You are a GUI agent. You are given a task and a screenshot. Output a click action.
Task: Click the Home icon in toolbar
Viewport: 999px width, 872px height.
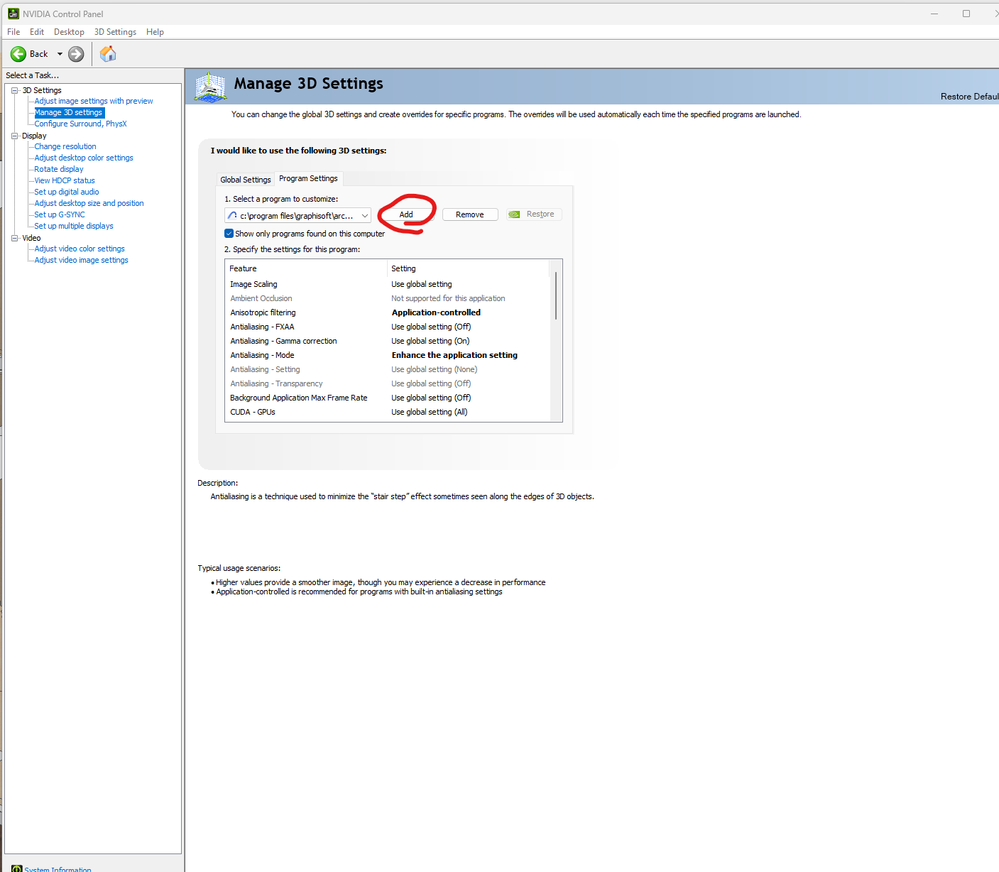click(x=108, y=54)
